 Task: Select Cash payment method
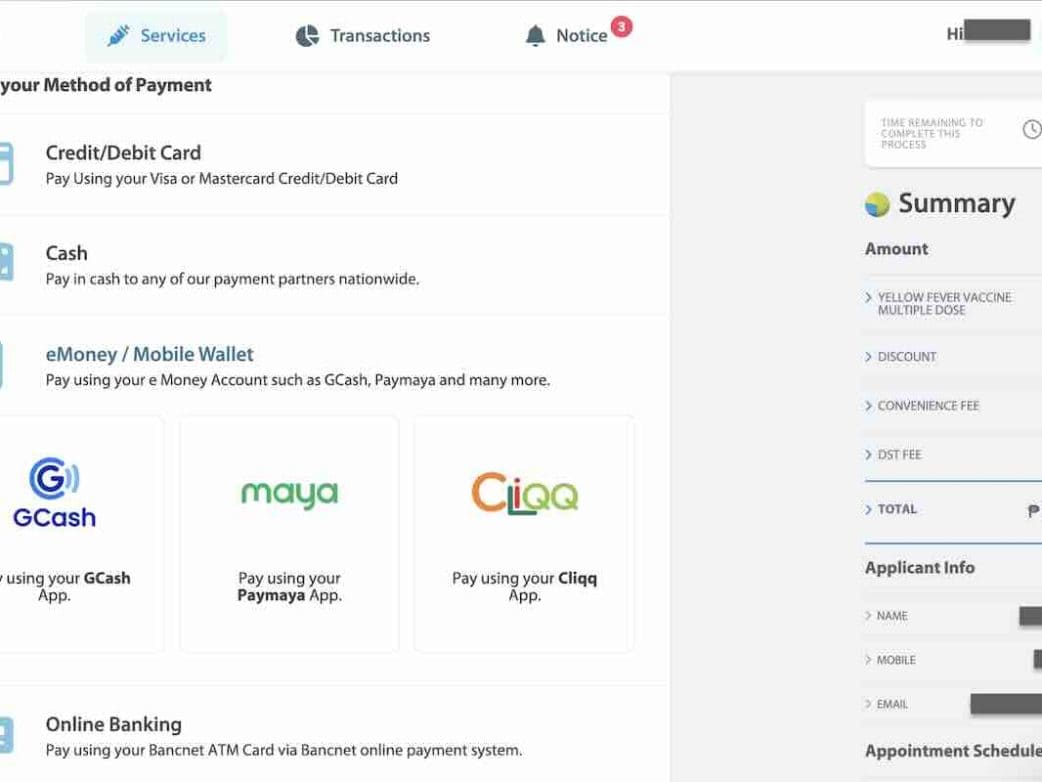click(67, 253)
